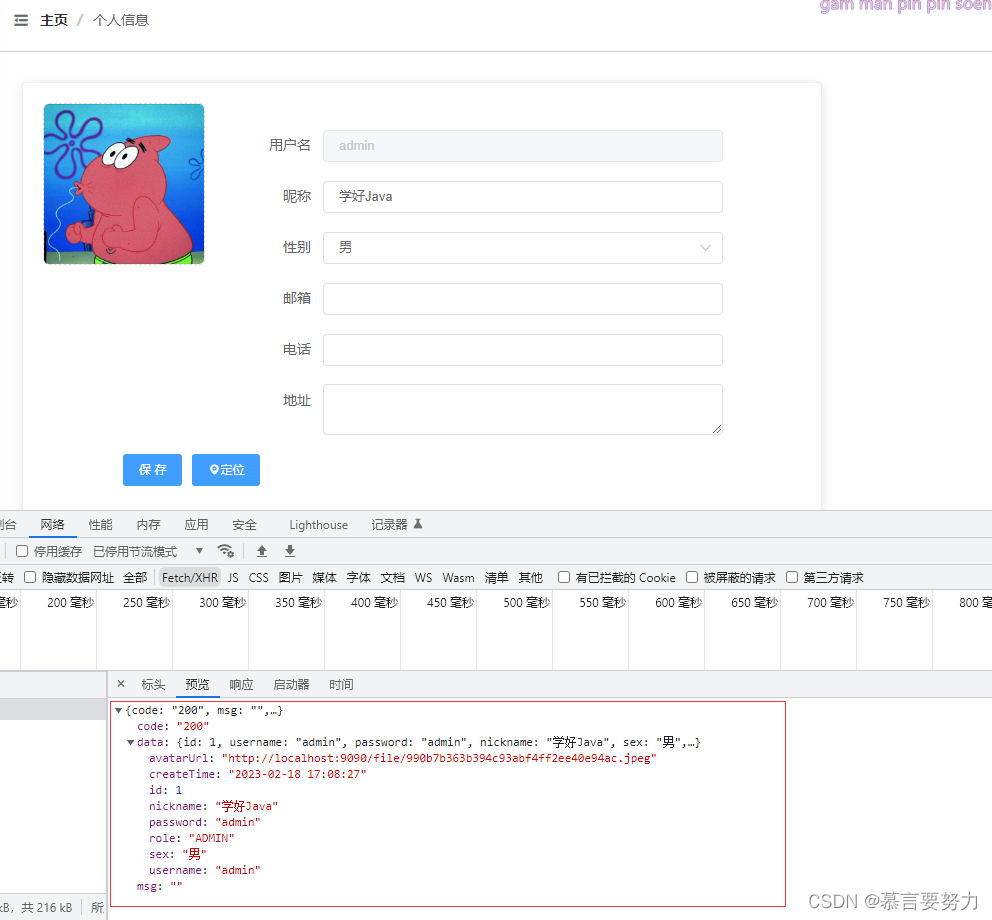
Task: Toggle the 隐藏数据网址 checkbox
Action: pos(30,577)
